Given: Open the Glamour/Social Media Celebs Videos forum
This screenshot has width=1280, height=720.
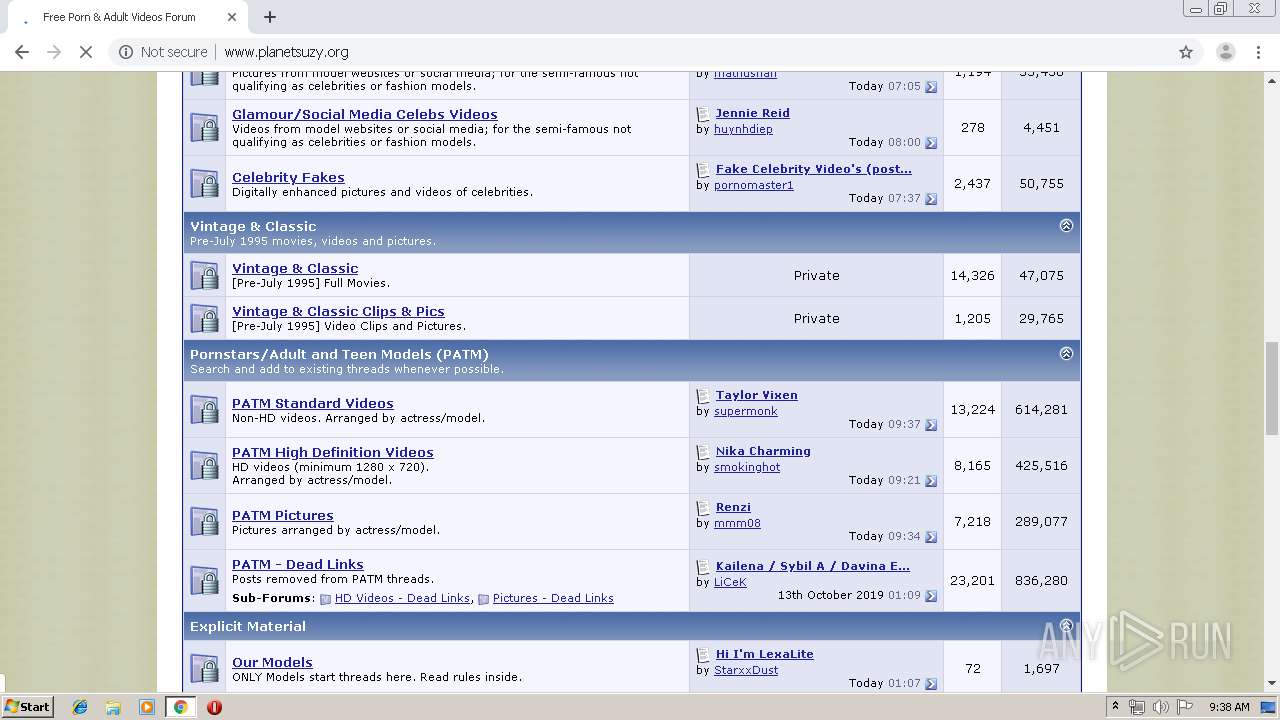Looking at the screenshot, I should tap(364, 114).
